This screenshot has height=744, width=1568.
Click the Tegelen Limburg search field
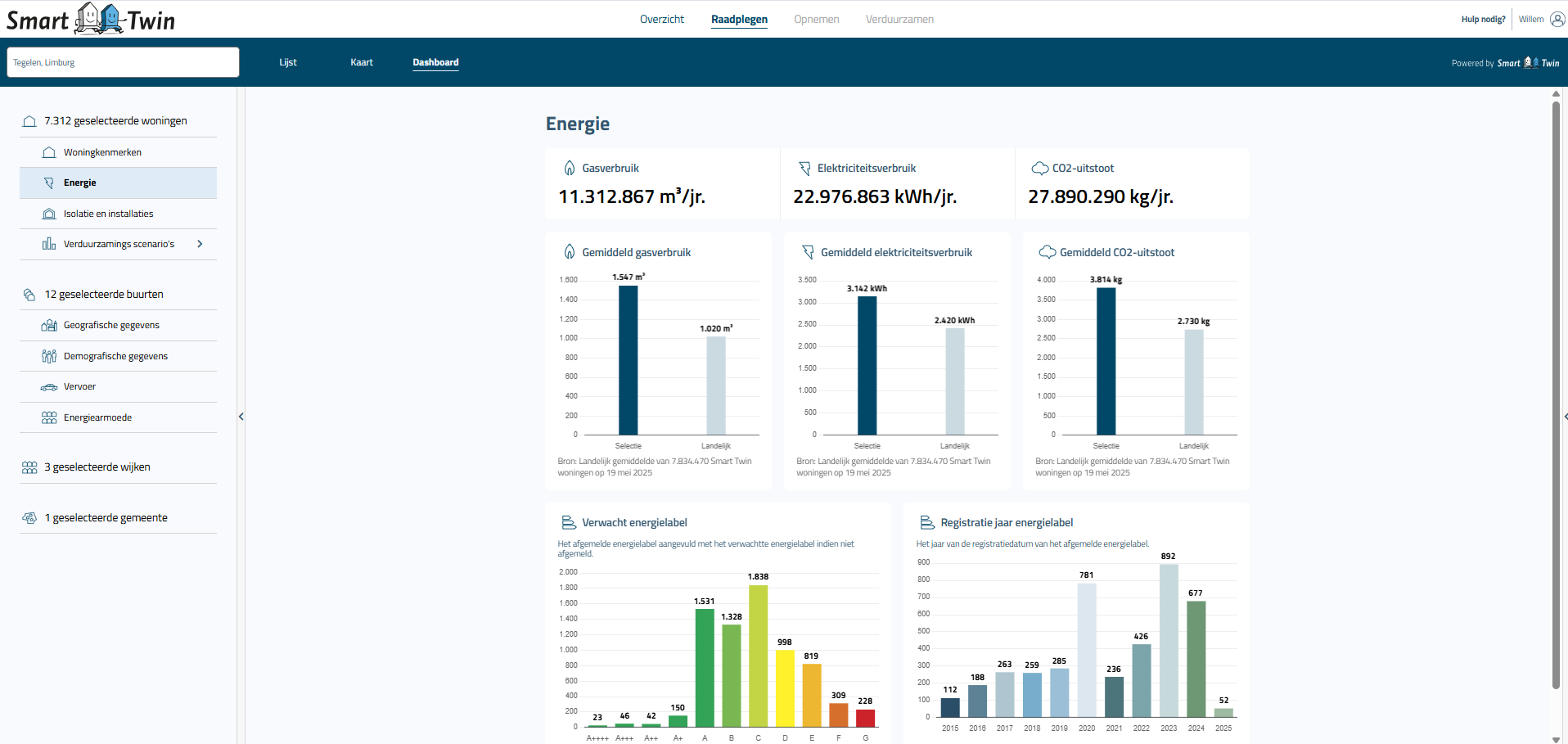(x=123, y=62)
